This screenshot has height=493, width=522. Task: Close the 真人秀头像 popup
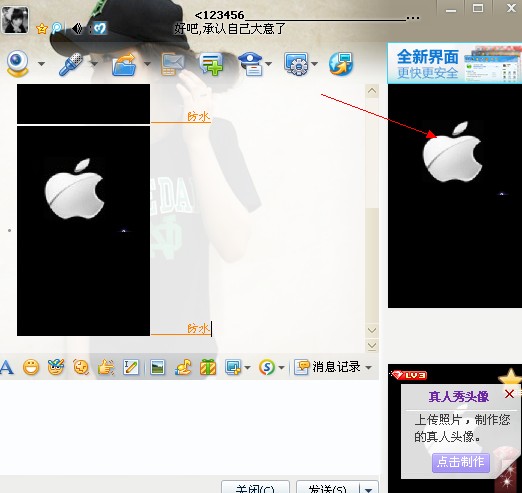point(509,394)
